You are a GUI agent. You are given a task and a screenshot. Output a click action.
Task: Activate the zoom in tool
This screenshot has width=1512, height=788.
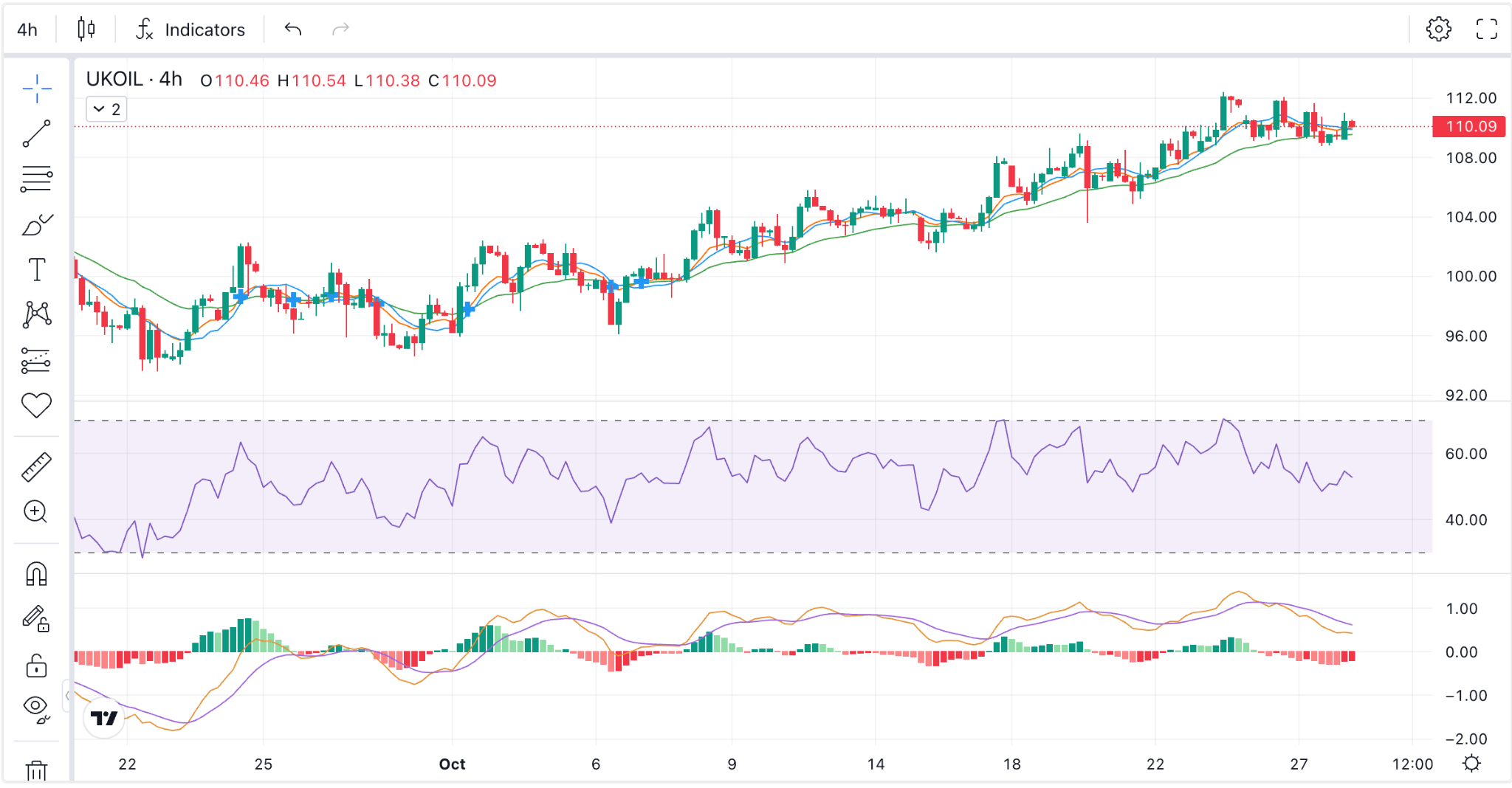coord(36,511)
